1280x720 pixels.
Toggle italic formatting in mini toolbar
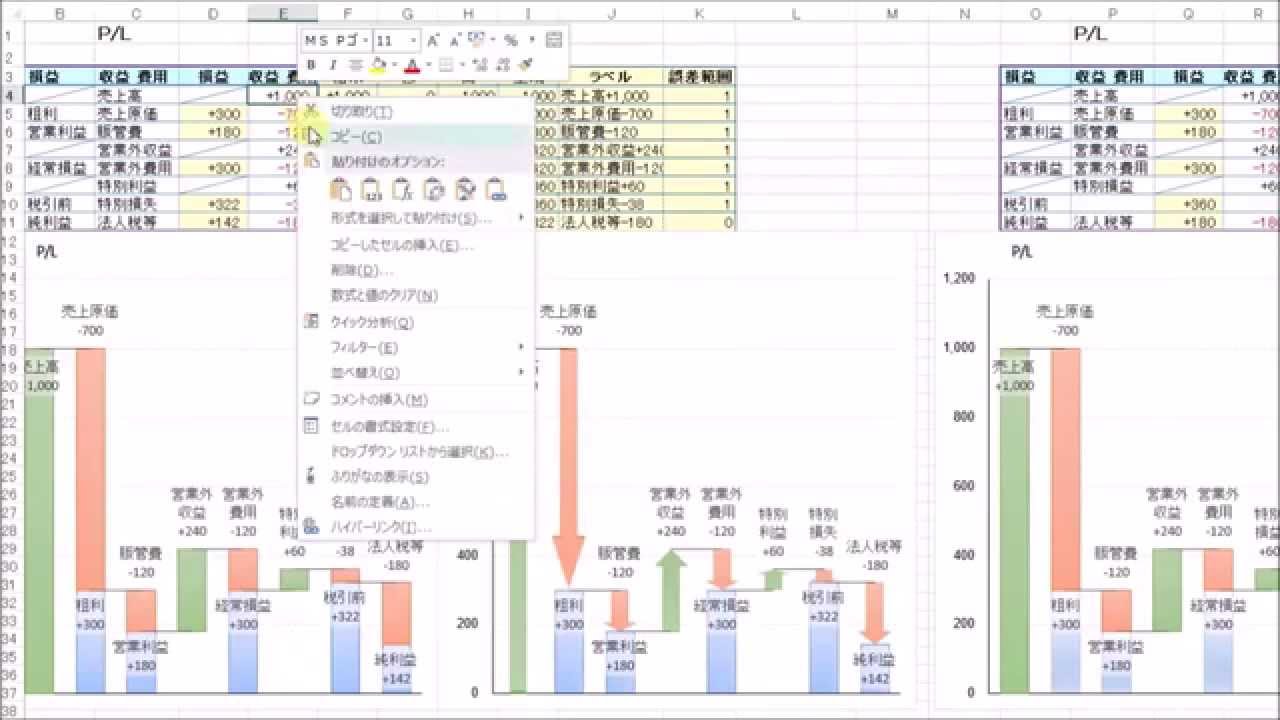pos(332,65)
